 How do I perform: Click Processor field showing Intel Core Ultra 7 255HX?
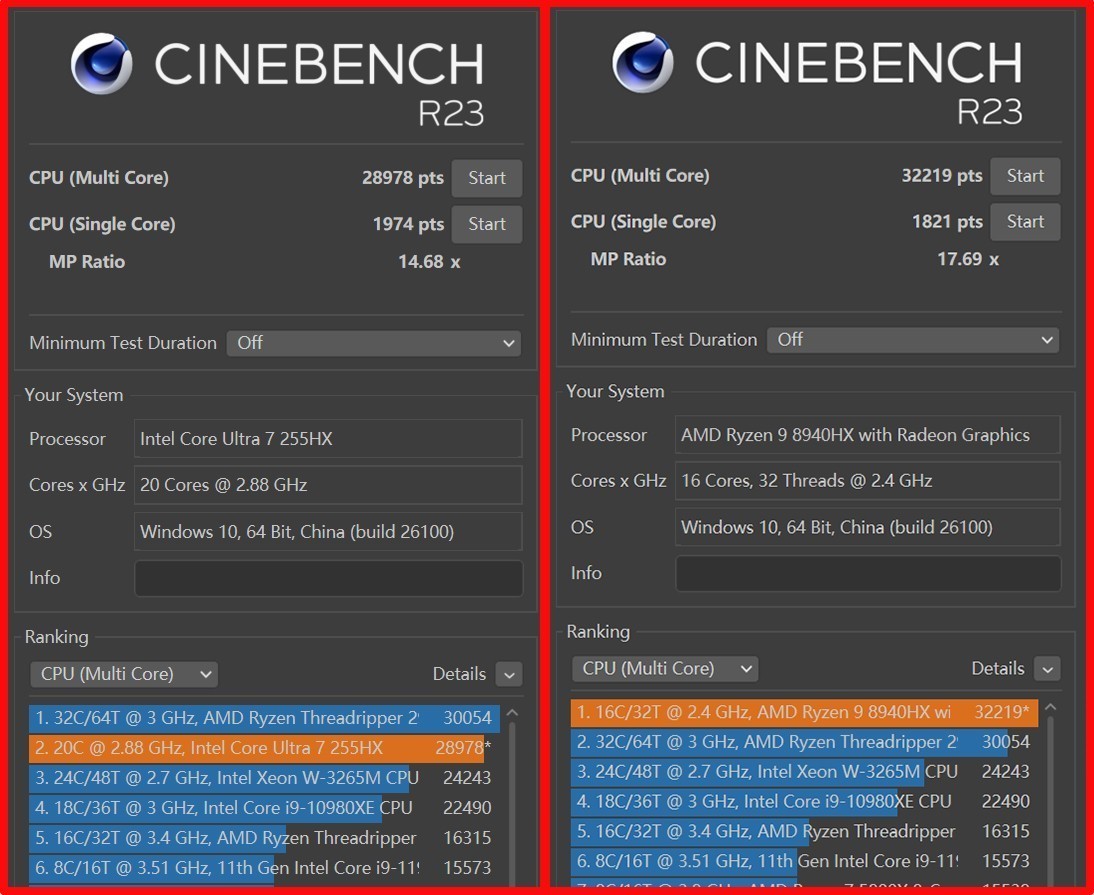pos(328,439)
